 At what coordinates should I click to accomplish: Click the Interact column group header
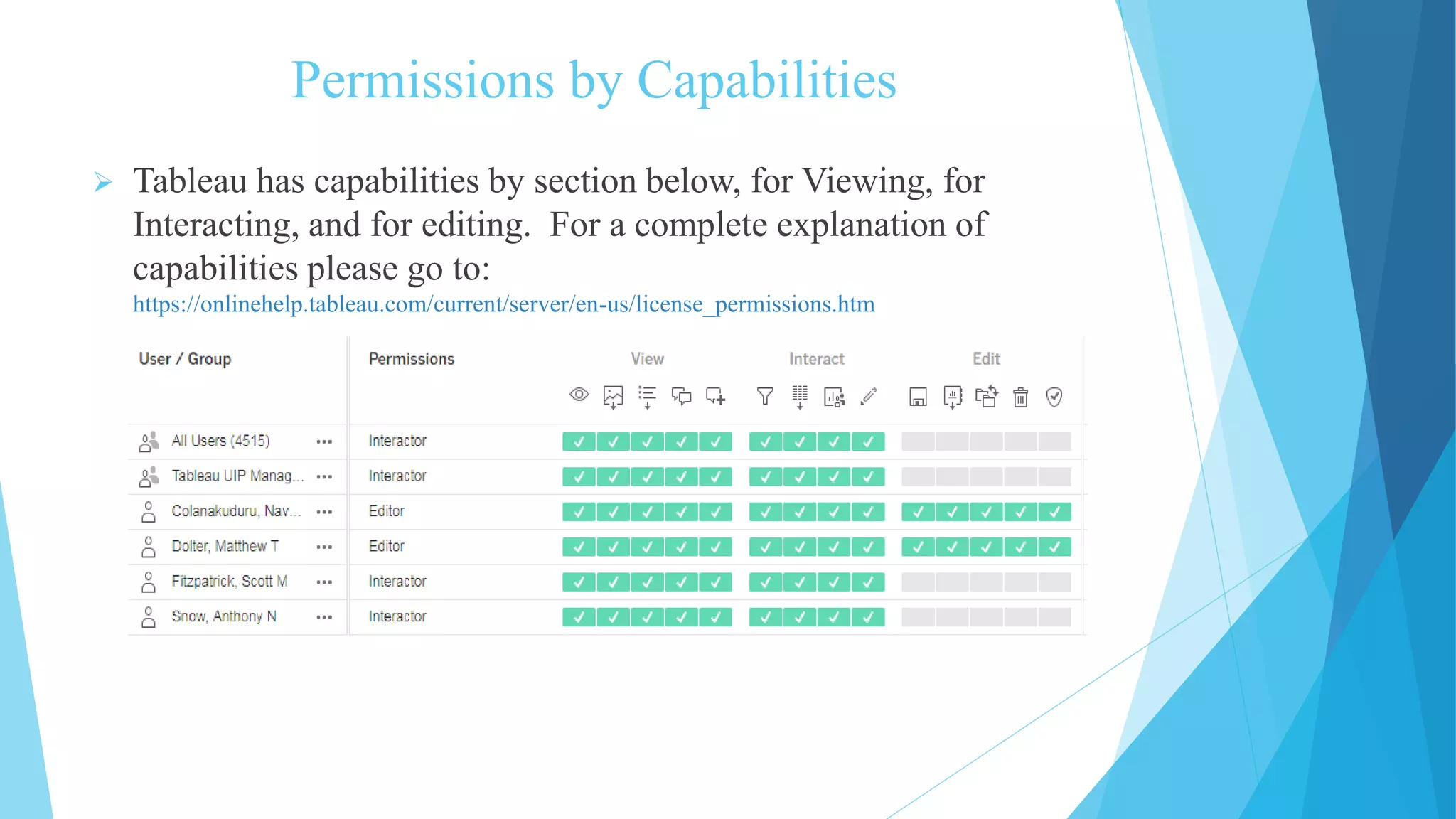coord(816,359)
